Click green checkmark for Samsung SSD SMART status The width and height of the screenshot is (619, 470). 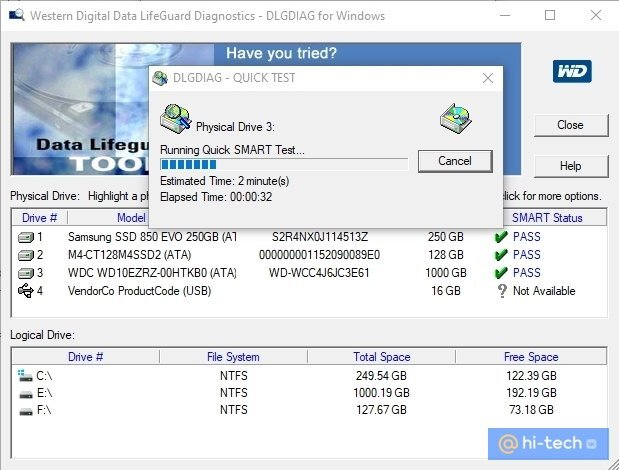coord(501,237)
